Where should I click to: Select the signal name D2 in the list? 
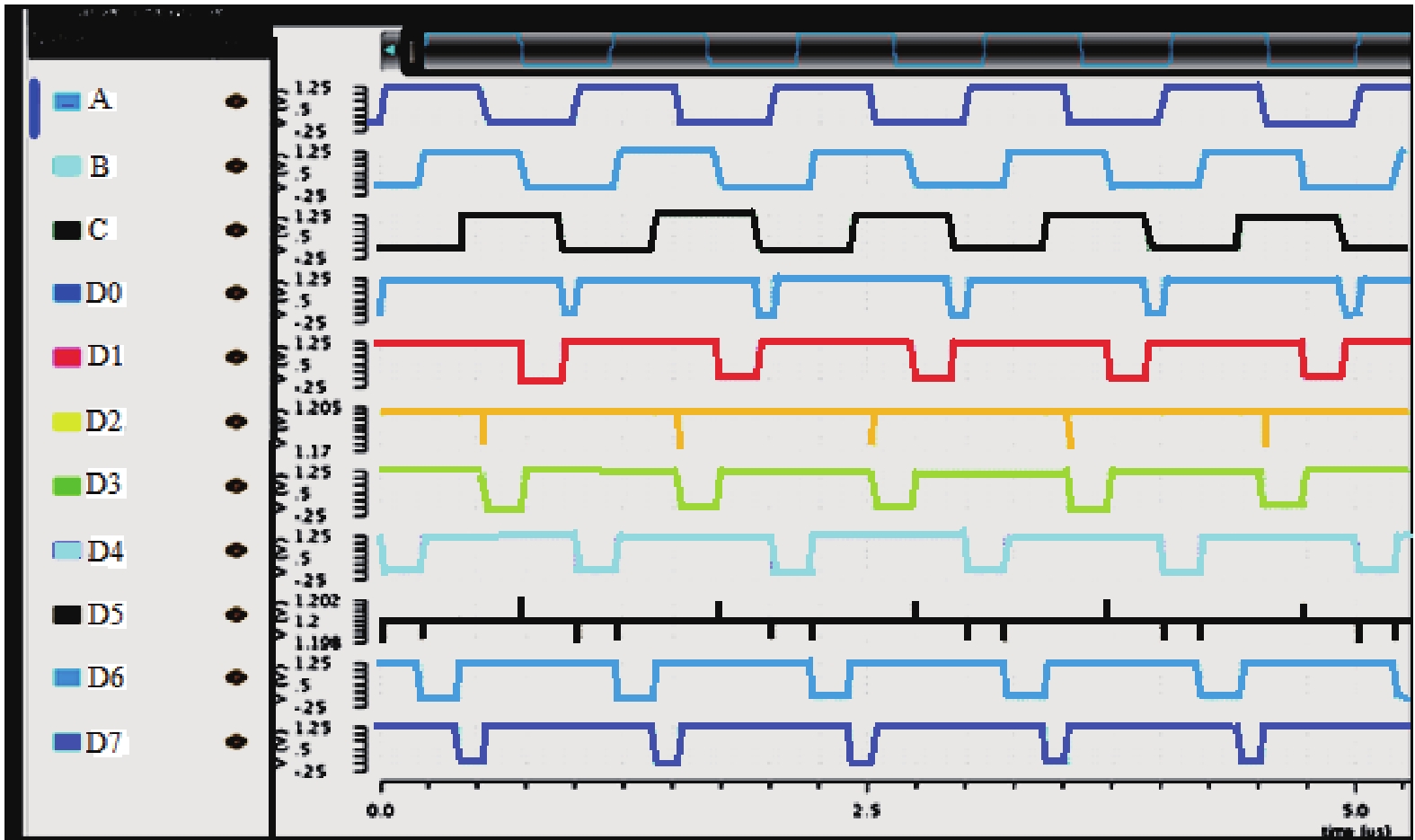tap(104, 421)
